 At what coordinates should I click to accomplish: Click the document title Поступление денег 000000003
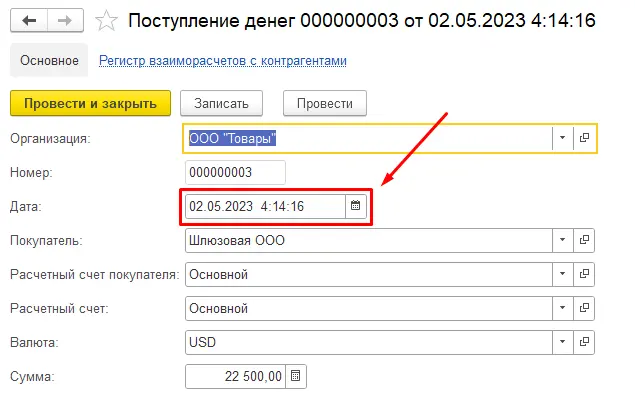[x=362, y=20]
